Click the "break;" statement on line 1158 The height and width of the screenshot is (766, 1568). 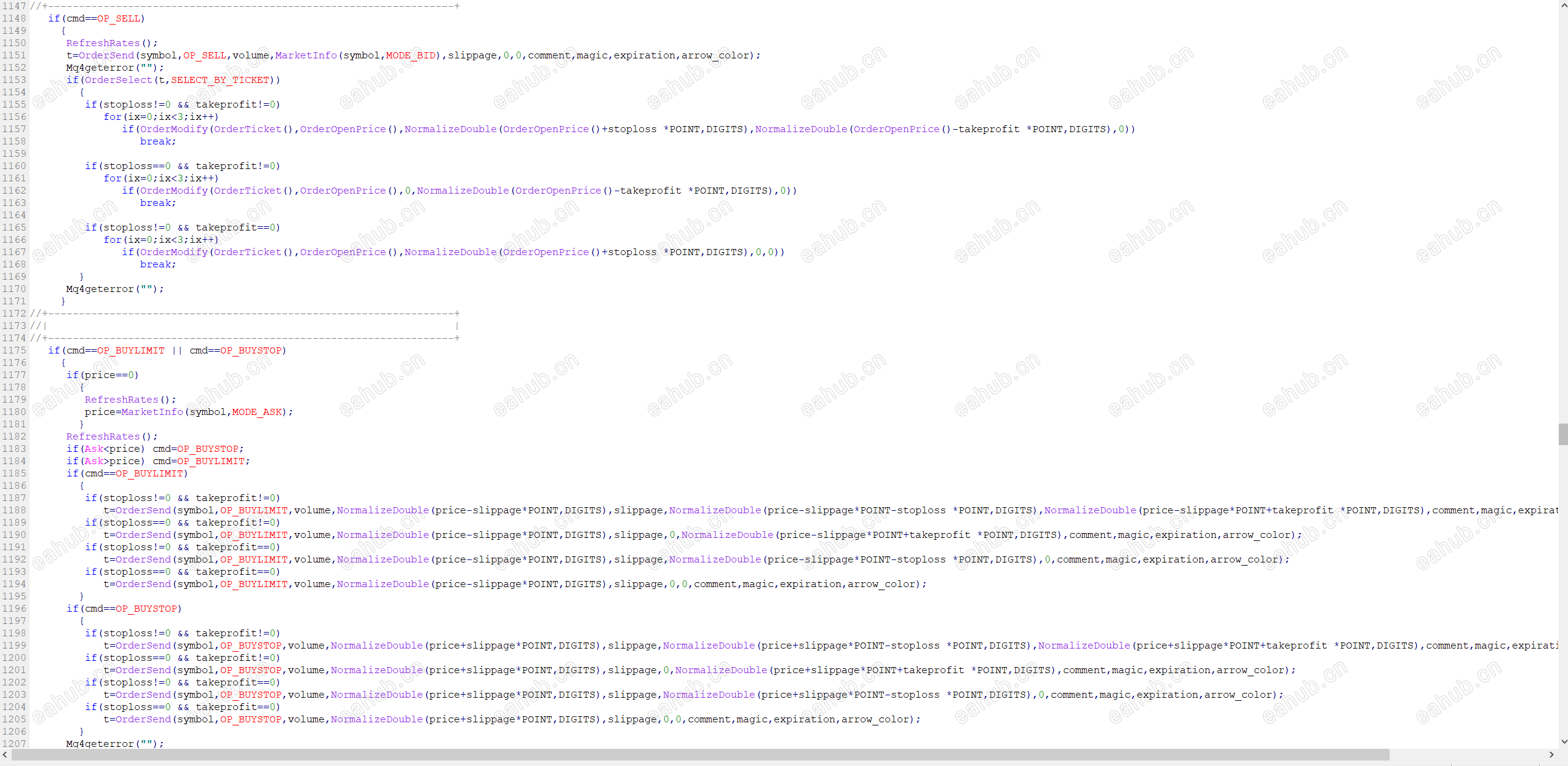click(x=158, y=141)
